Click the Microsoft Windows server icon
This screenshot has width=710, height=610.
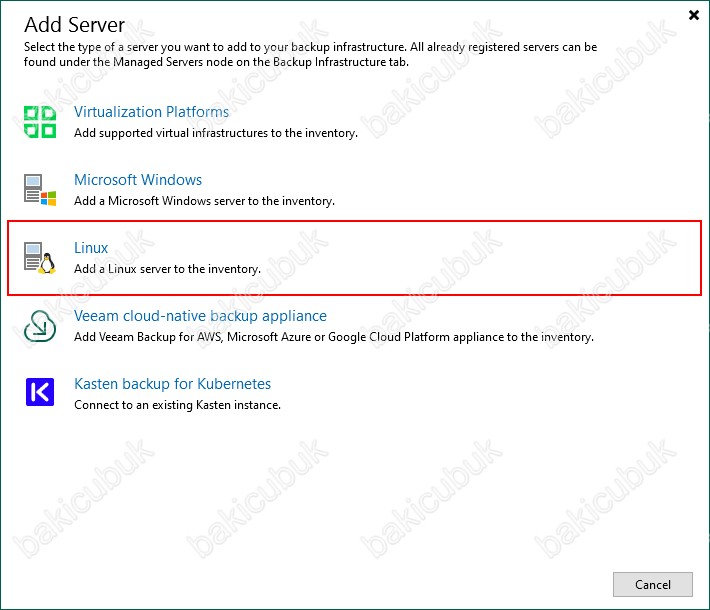click(x=40, y=190)
